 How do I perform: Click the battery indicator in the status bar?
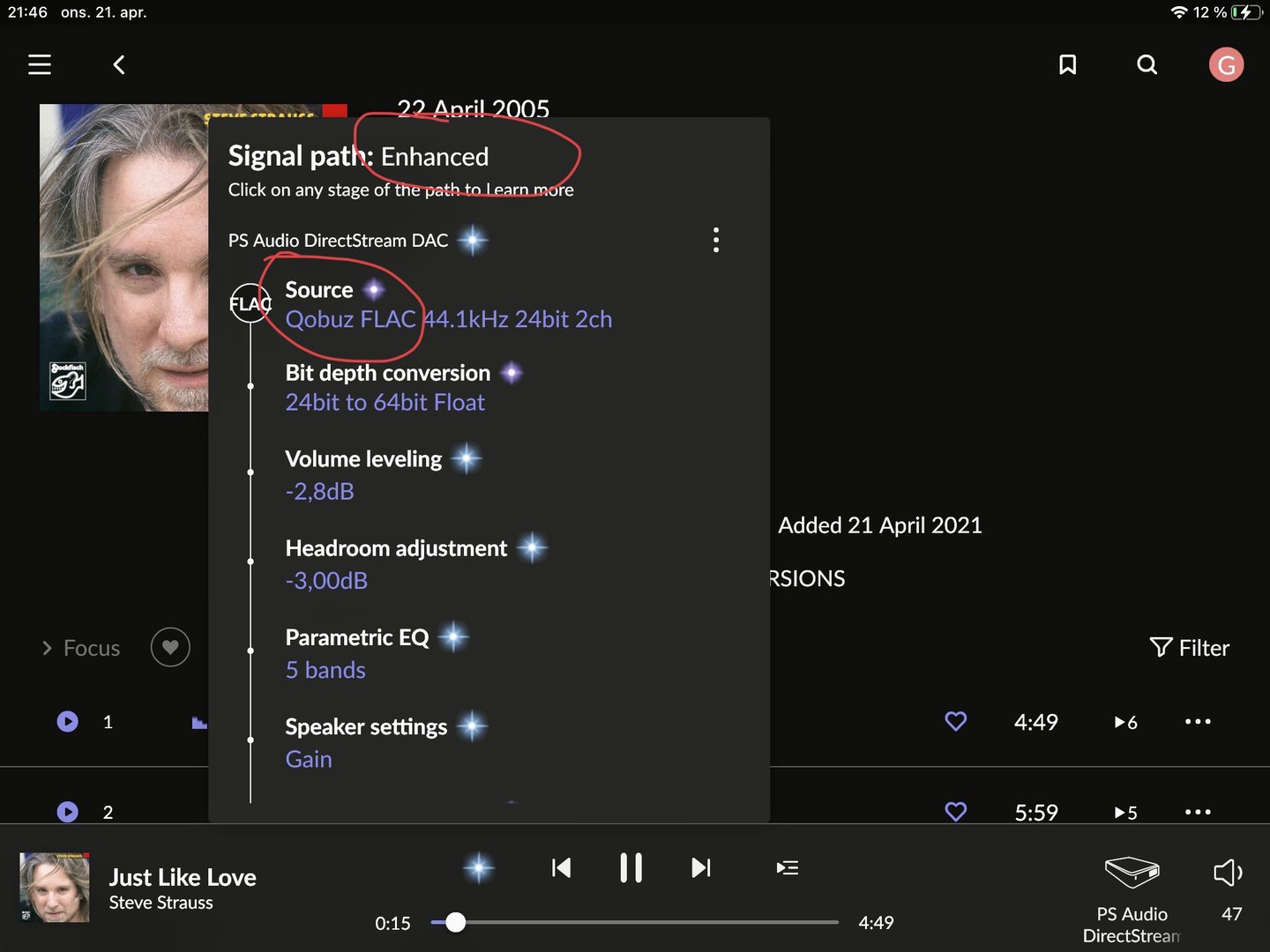(1247, 12)
